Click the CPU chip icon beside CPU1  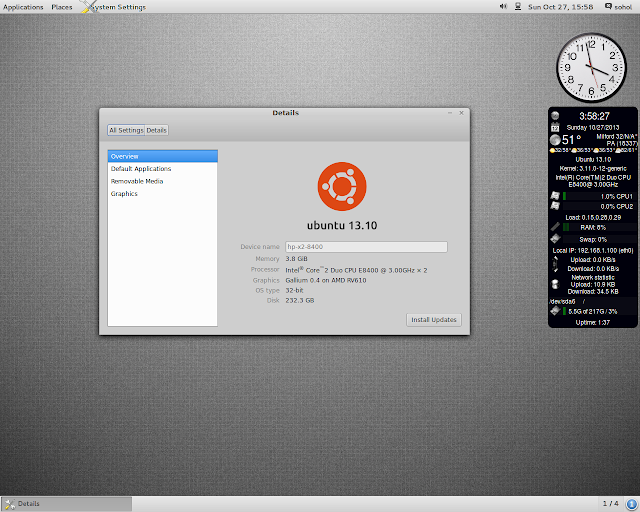click(555, 196)
